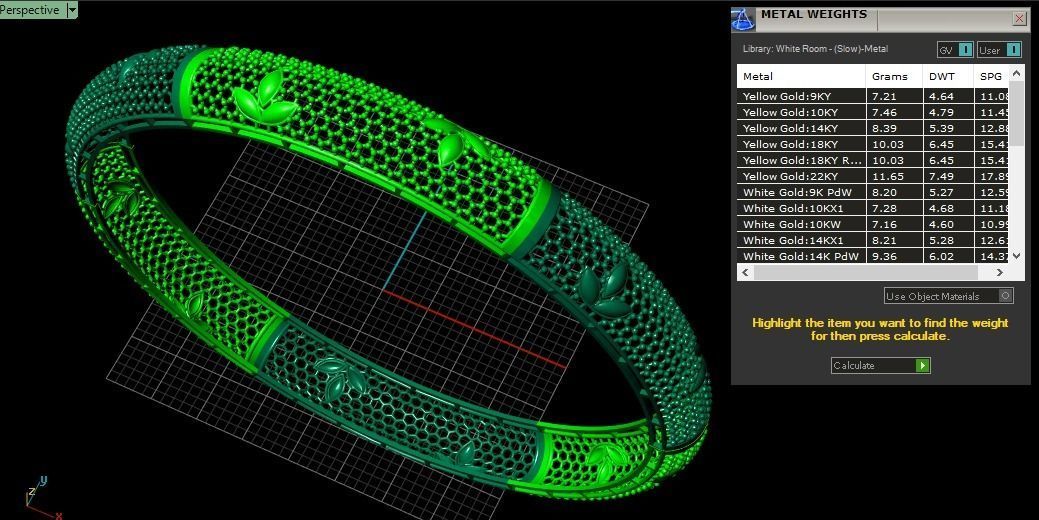Sort by the SPG column header
This screenshot has height=520, width=1039.
point(991,76)
